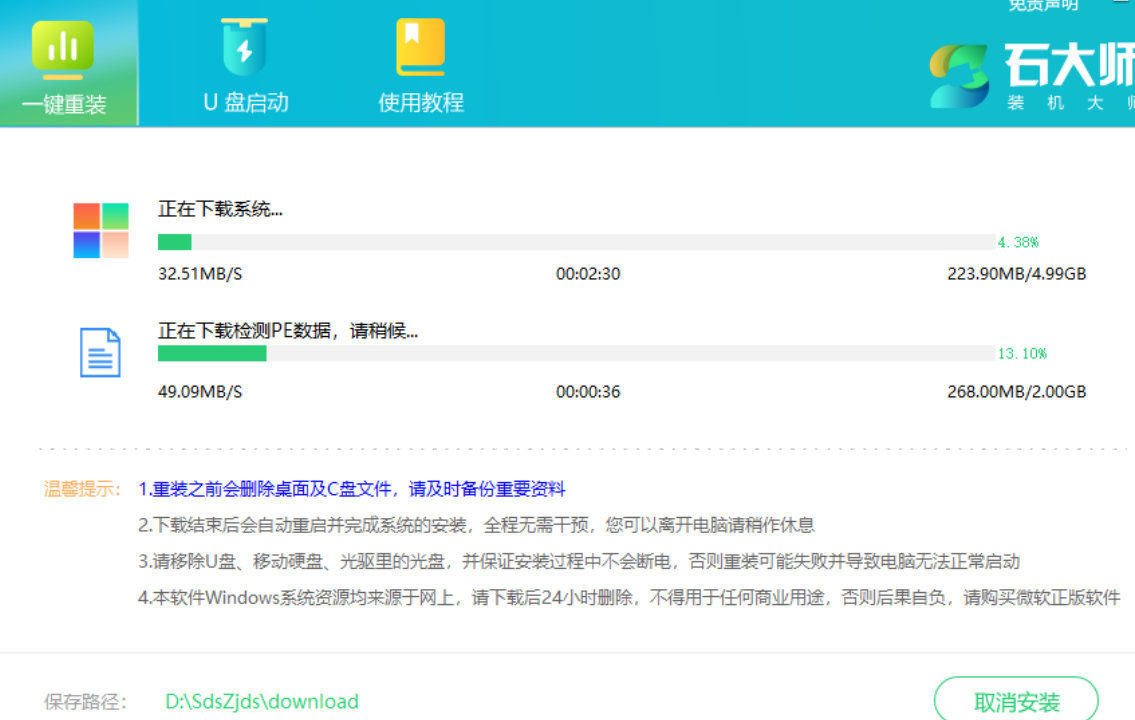Open the 免责声明 link at top
1135x720 pixels.
coord(1043,5)
